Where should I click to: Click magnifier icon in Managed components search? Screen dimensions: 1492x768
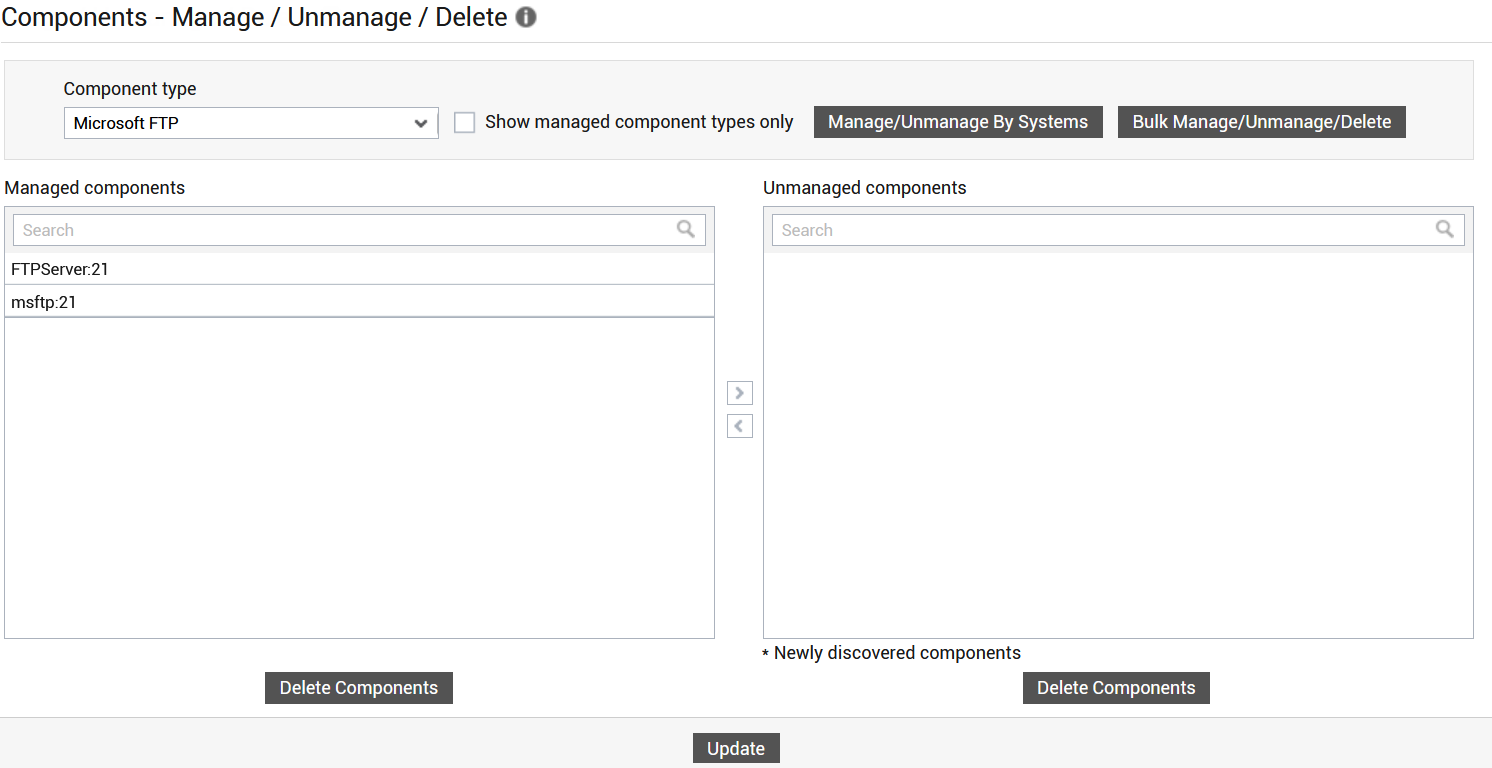tap(686, 229)
